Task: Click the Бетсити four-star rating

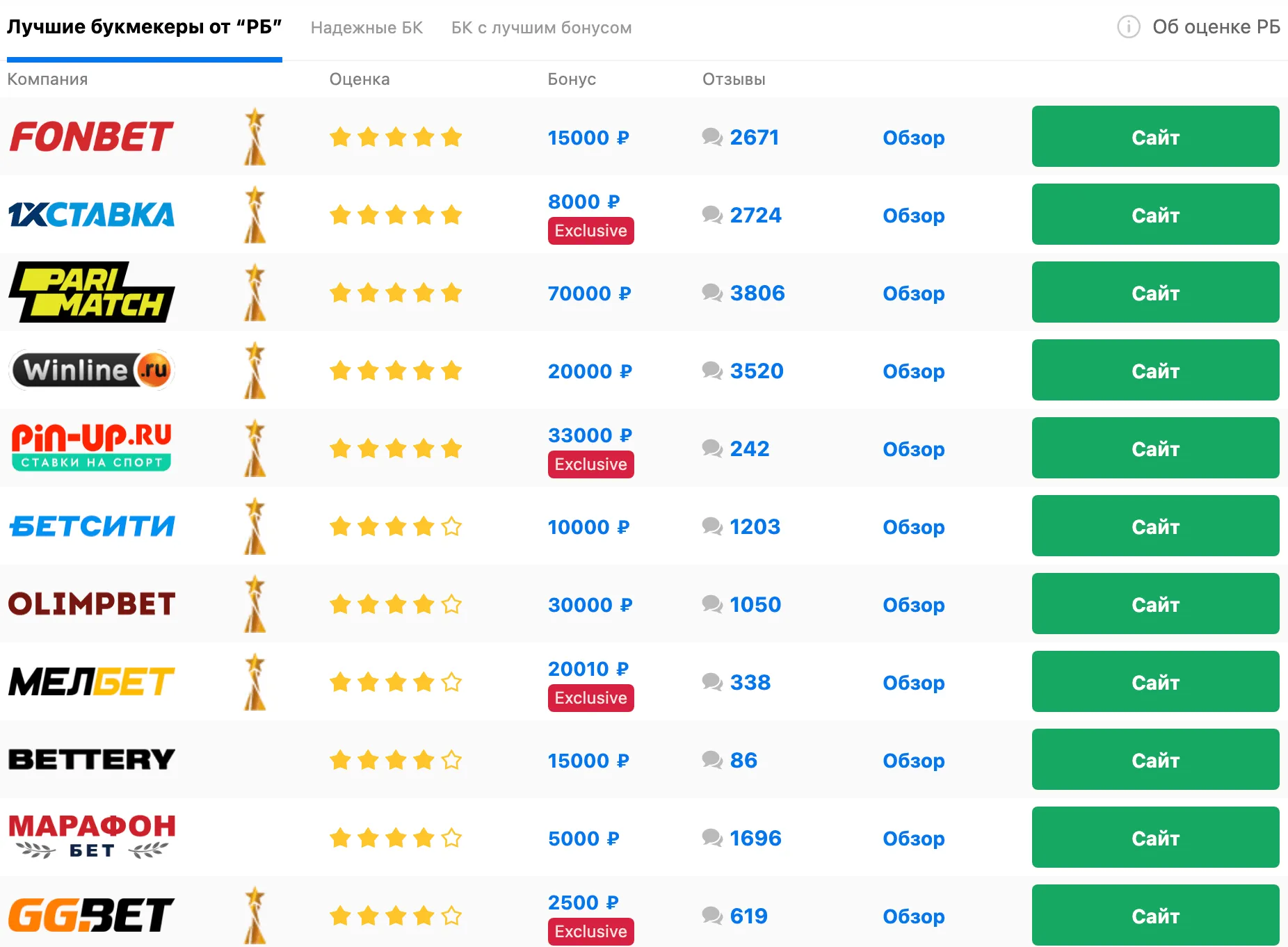Action: click(x=396, y=526)
